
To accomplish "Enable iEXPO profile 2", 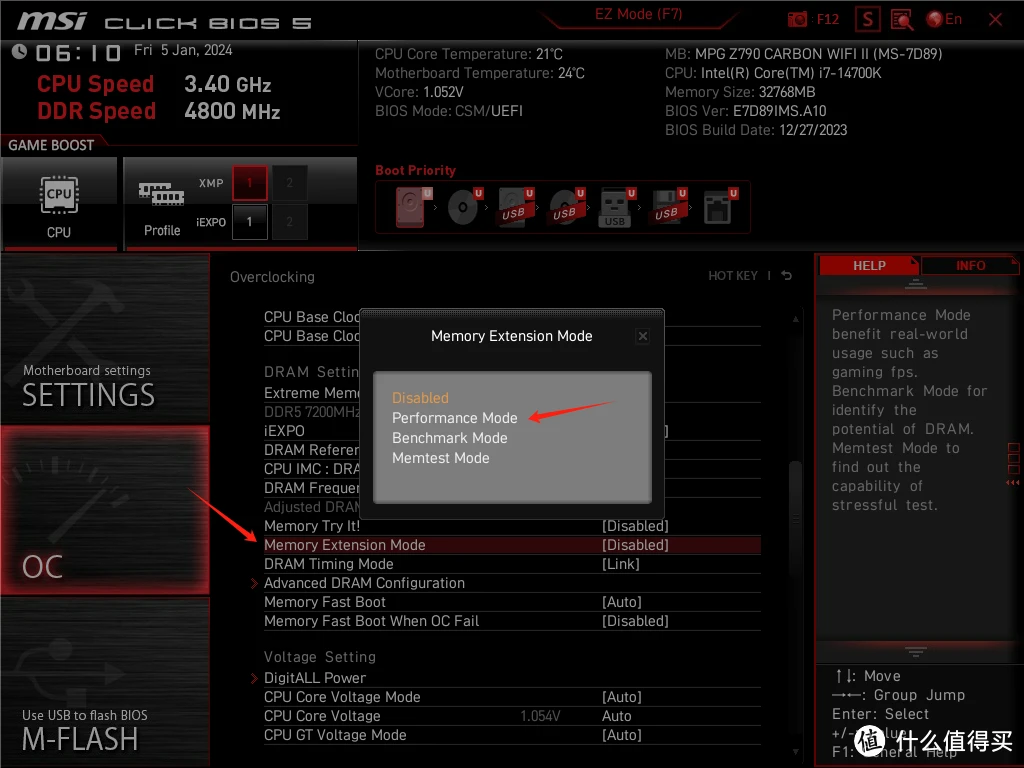I will [x=289, y=222].
